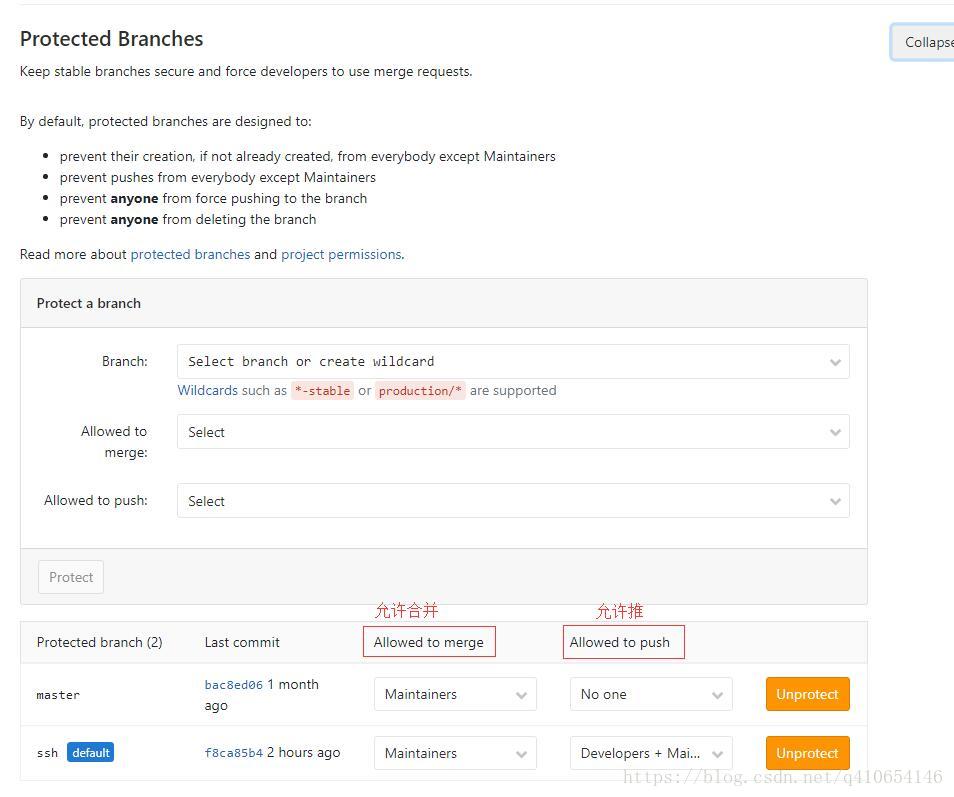This screenshot has width=954, height=797.
Task: Click the Protect button
Action: (x=71, y=577)
